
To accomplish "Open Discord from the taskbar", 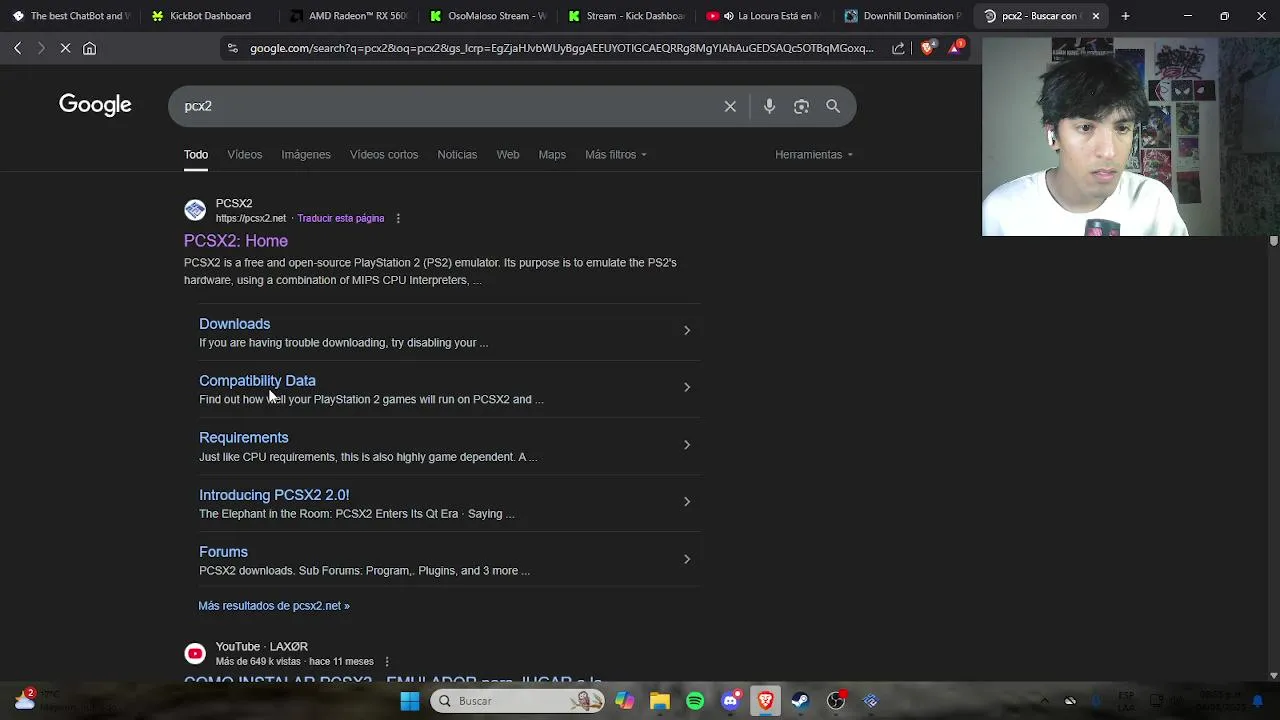I will coord(730,701).
